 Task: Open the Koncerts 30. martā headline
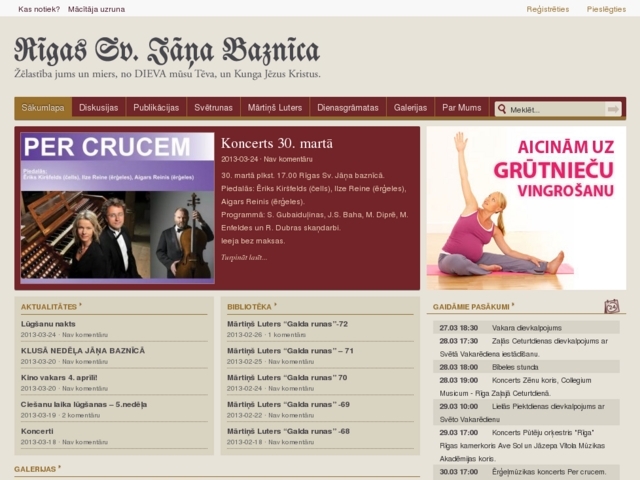point(277,143)
